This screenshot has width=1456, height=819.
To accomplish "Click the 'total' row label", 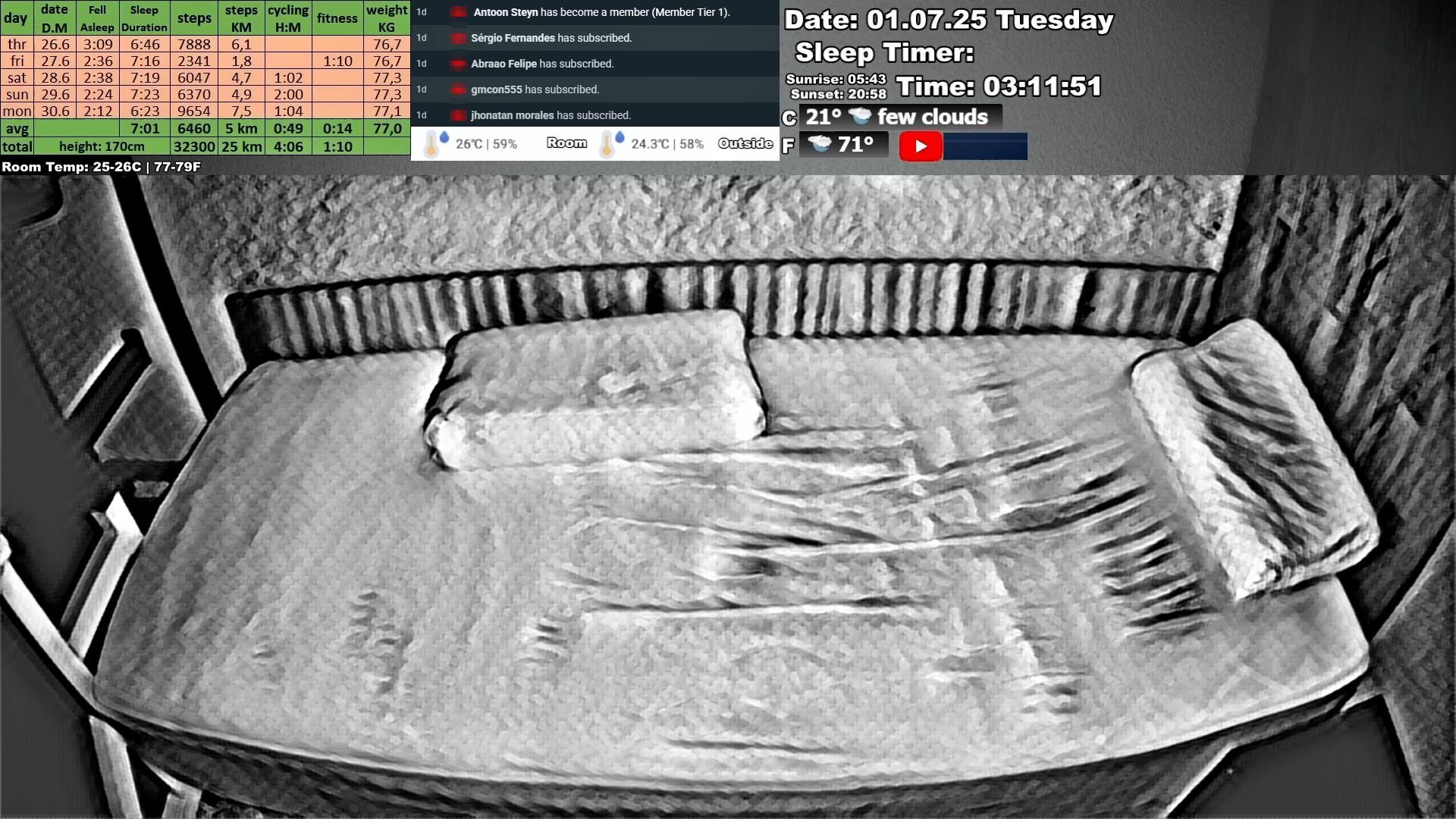I will coord(17,146).
